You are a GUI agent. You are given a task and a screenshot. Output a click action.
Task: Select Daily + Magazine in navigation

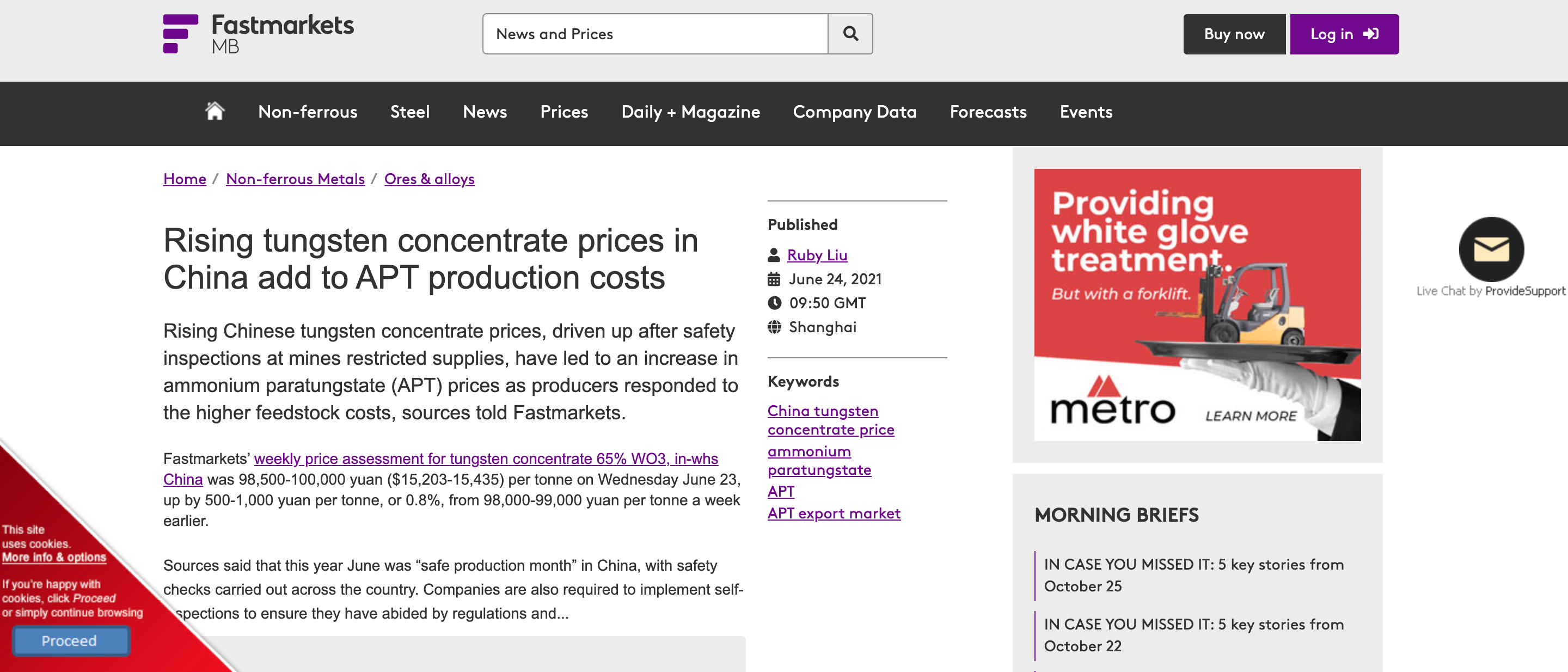pos(690,112)
